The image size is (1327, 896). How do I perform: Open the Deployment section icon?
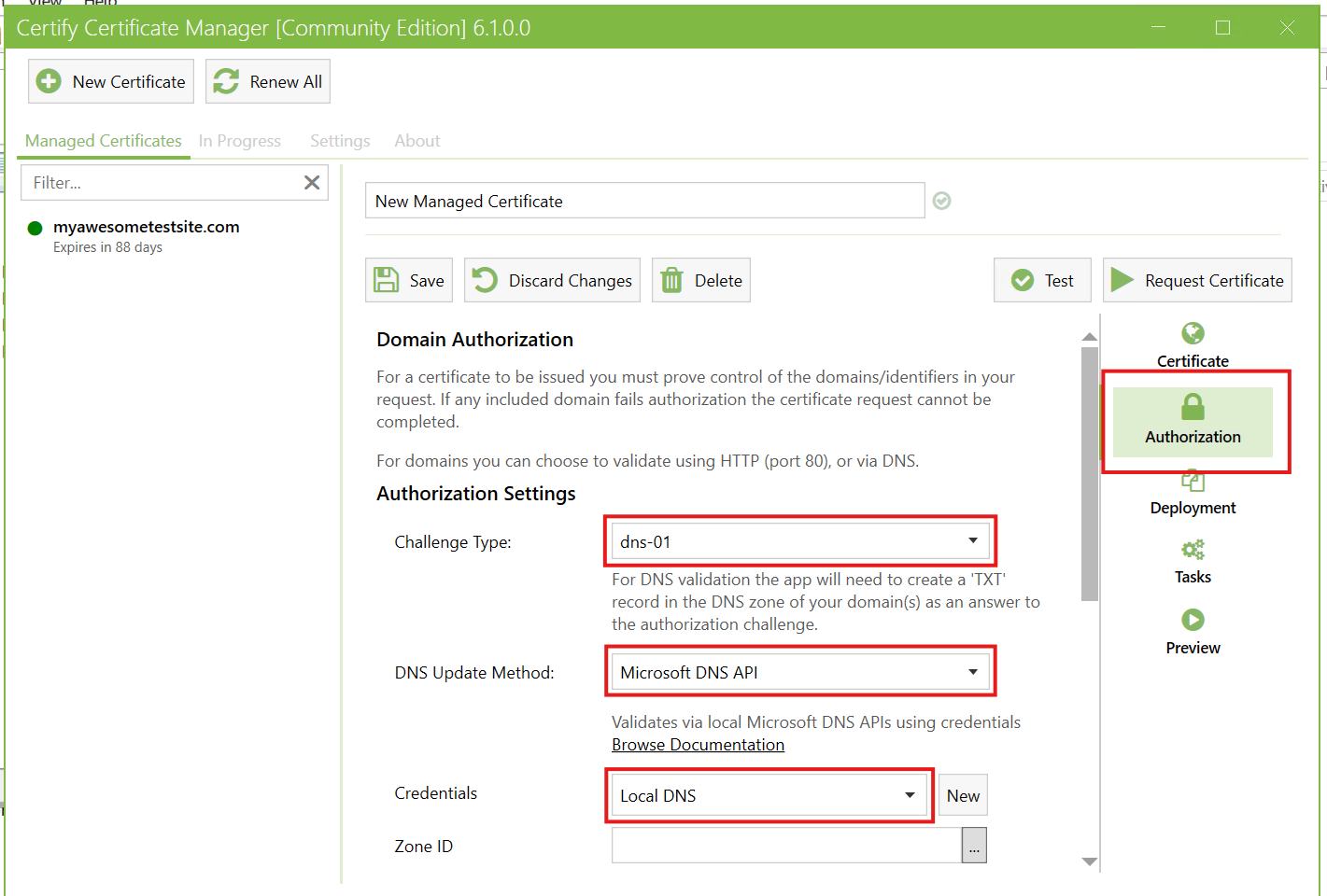[1193, 481]
